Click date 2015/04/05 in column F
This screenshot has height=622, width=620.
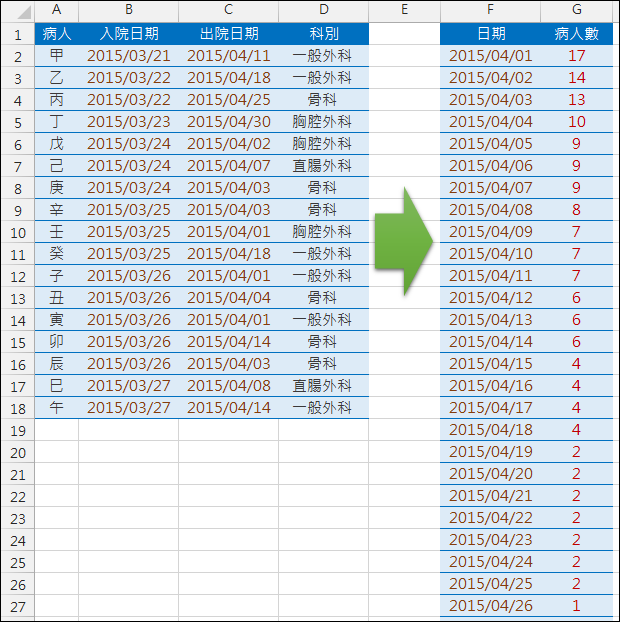490,144
